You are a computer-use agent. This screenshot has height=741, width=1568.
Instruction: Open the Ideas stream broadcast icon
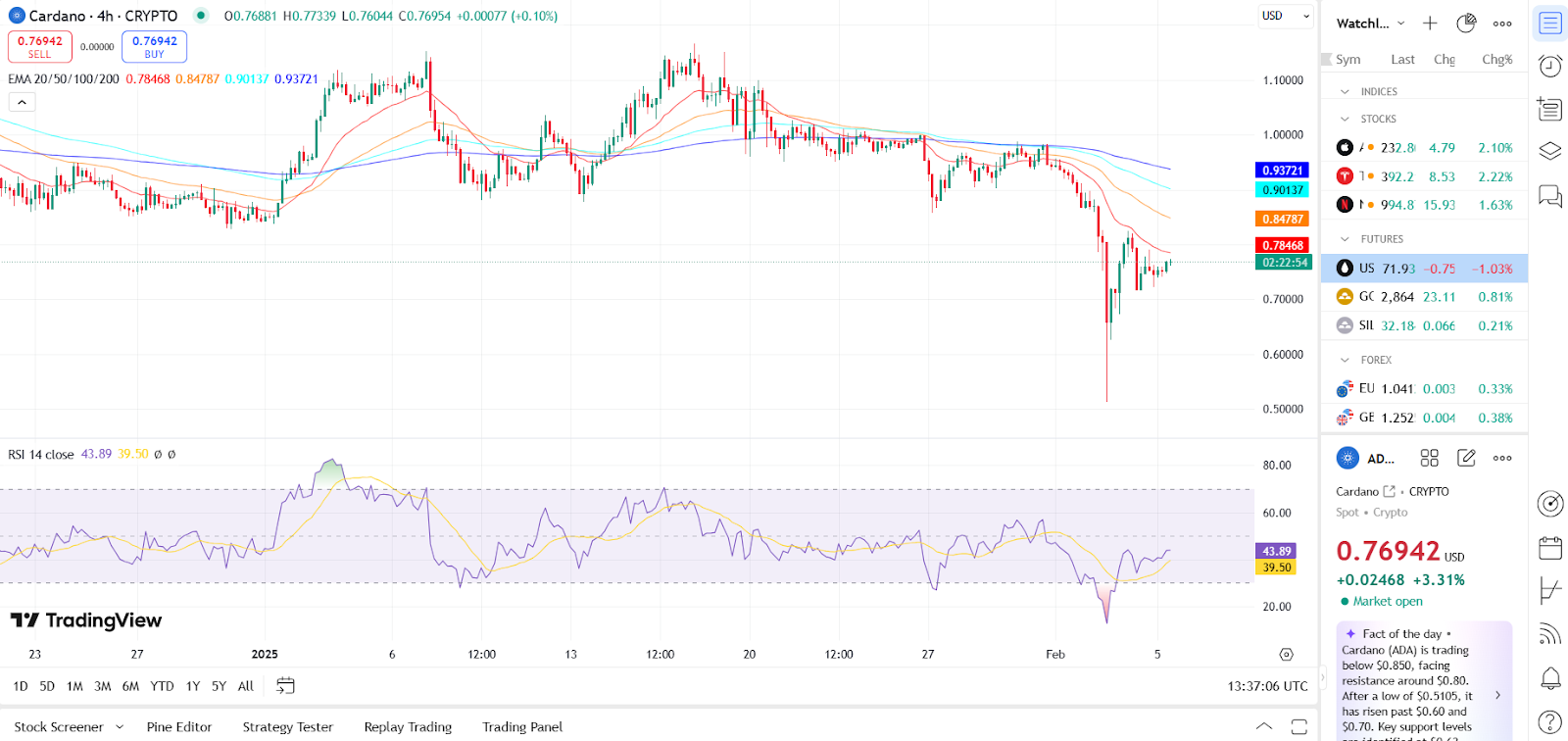coord(1549,634)
